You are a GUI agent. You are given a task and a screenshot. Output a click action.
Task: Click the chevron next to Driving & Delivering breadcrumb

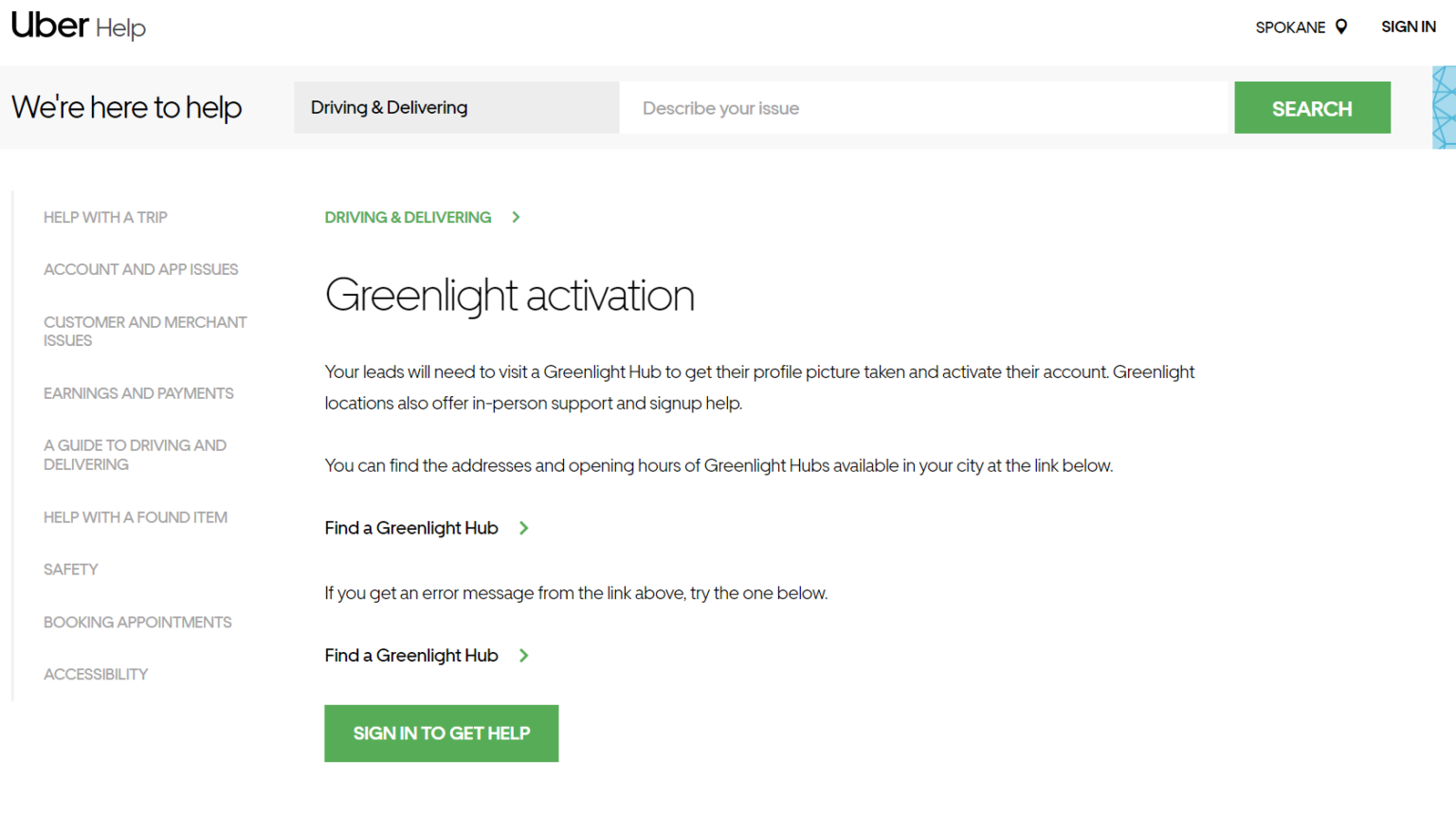[x=516, y=217]
